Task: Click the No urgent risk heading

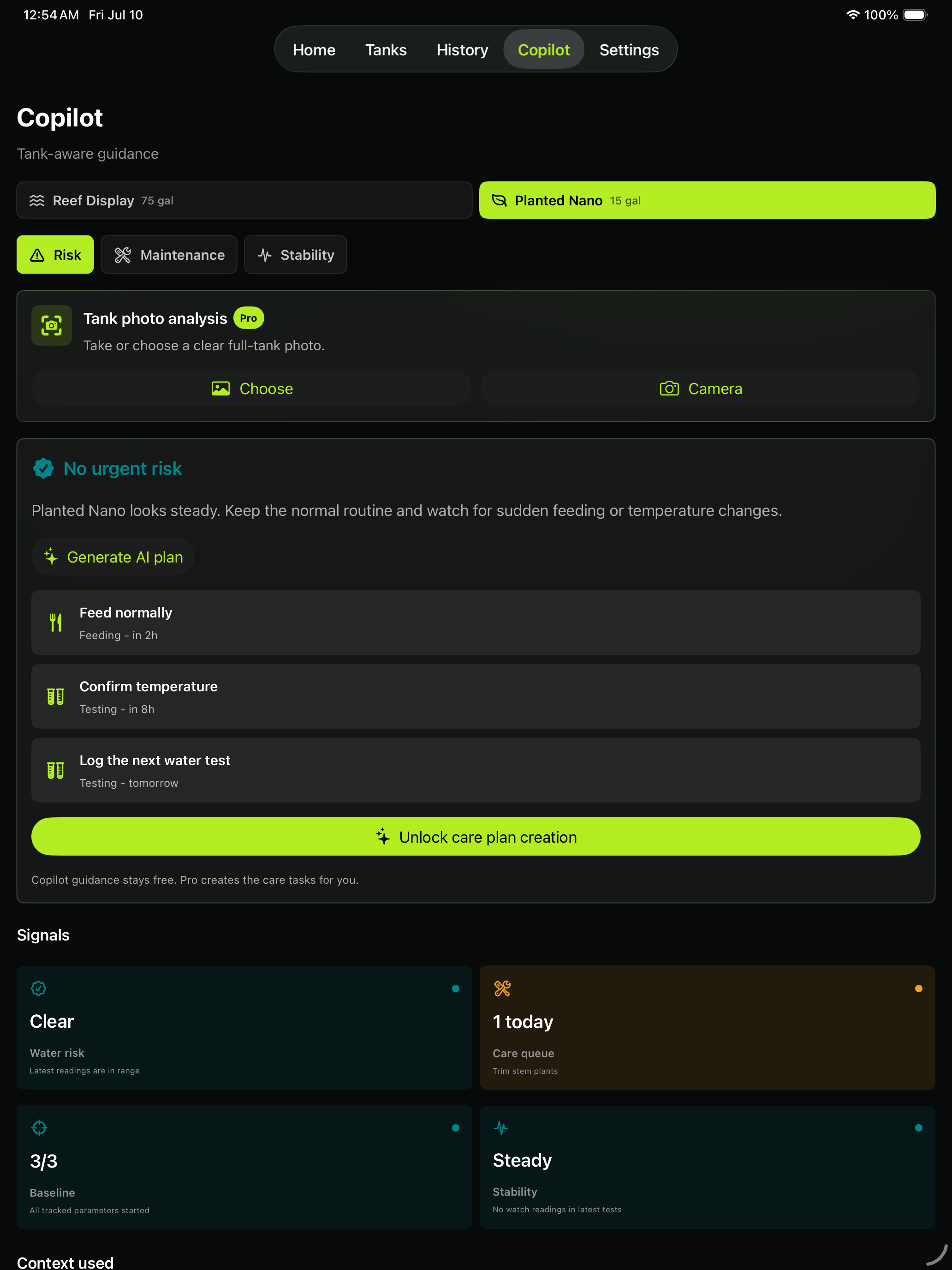Action: tap(123, 468)
